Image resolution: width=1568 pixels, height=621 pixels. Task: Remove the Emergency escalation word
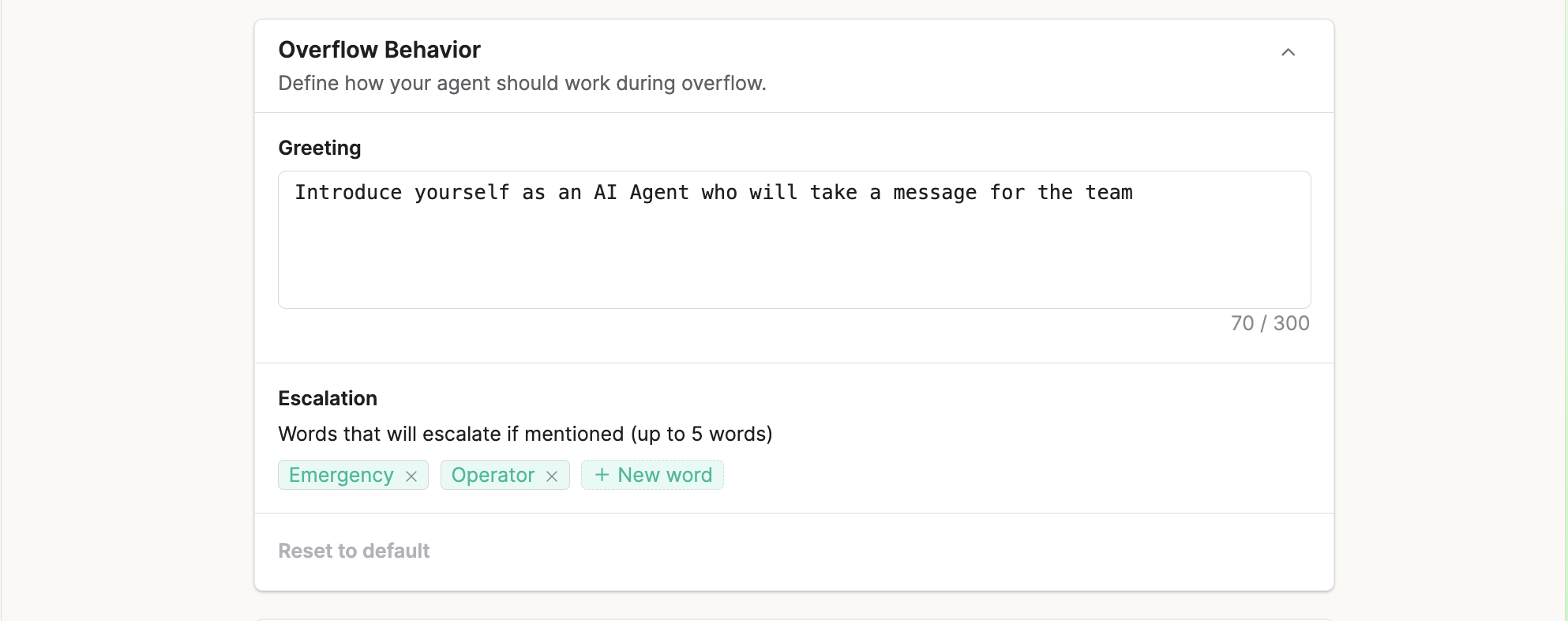(411, 476)
